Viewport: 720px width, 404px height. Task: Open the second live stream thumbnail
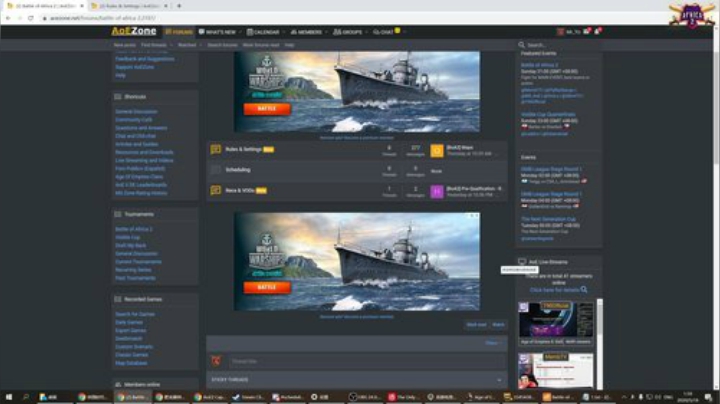pos(556,371)
